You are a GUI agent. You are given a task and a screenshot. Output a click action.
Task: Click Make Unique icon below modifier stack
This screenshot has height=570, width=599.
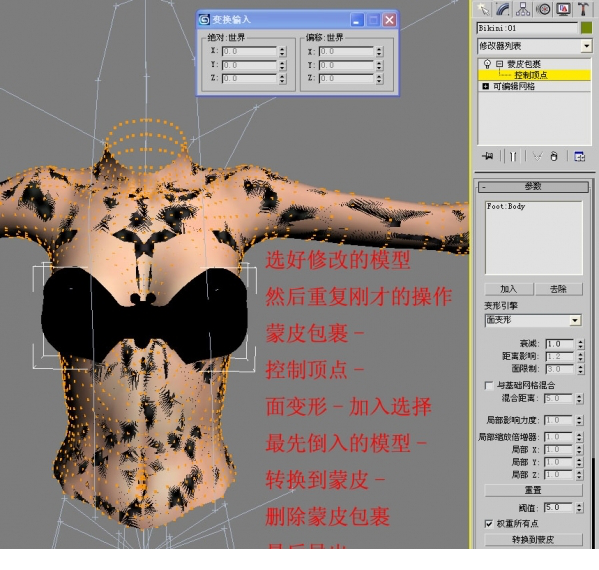[537, 156]
